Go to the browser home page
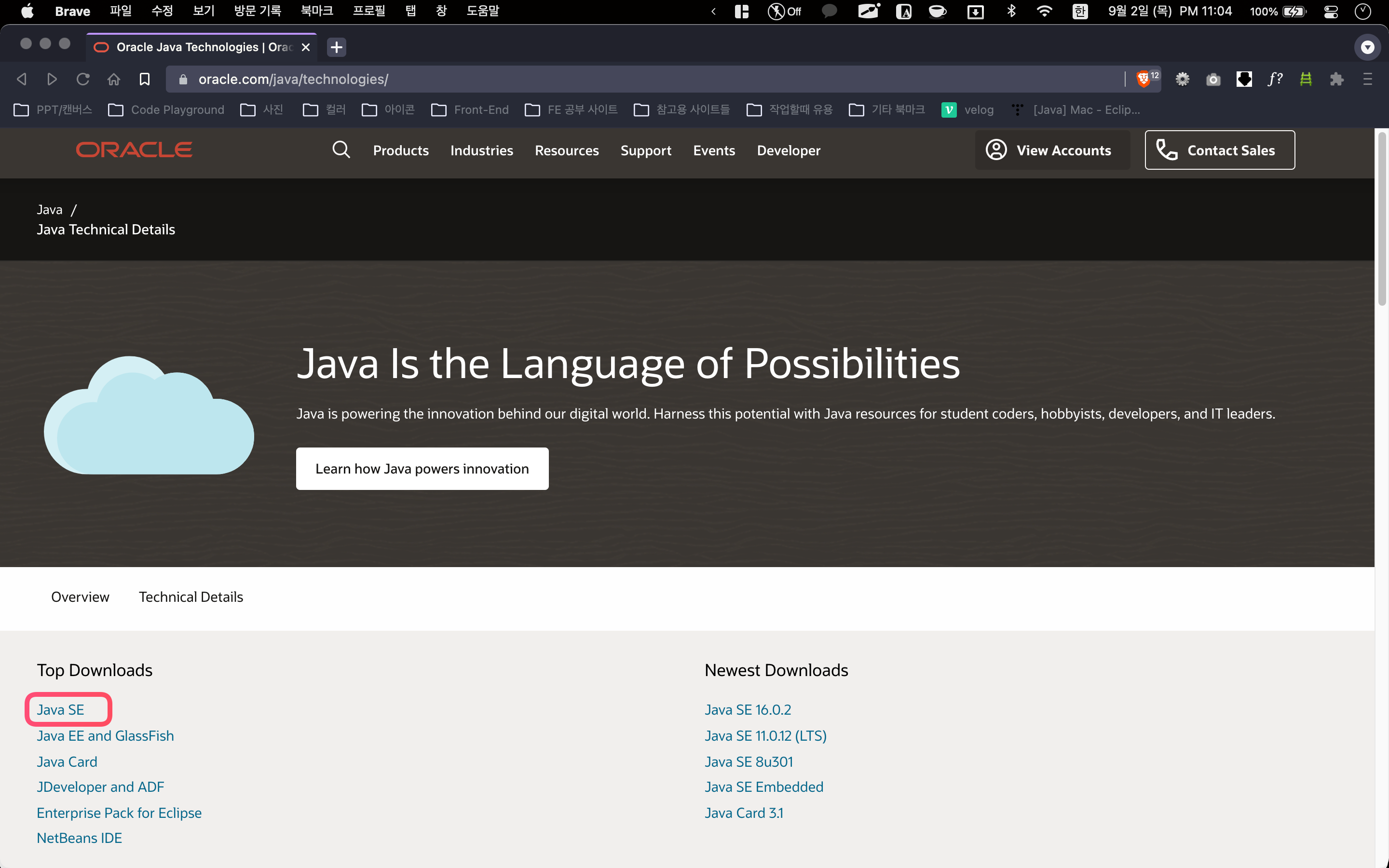The image size is (1389, 868). tap(114, 79)
